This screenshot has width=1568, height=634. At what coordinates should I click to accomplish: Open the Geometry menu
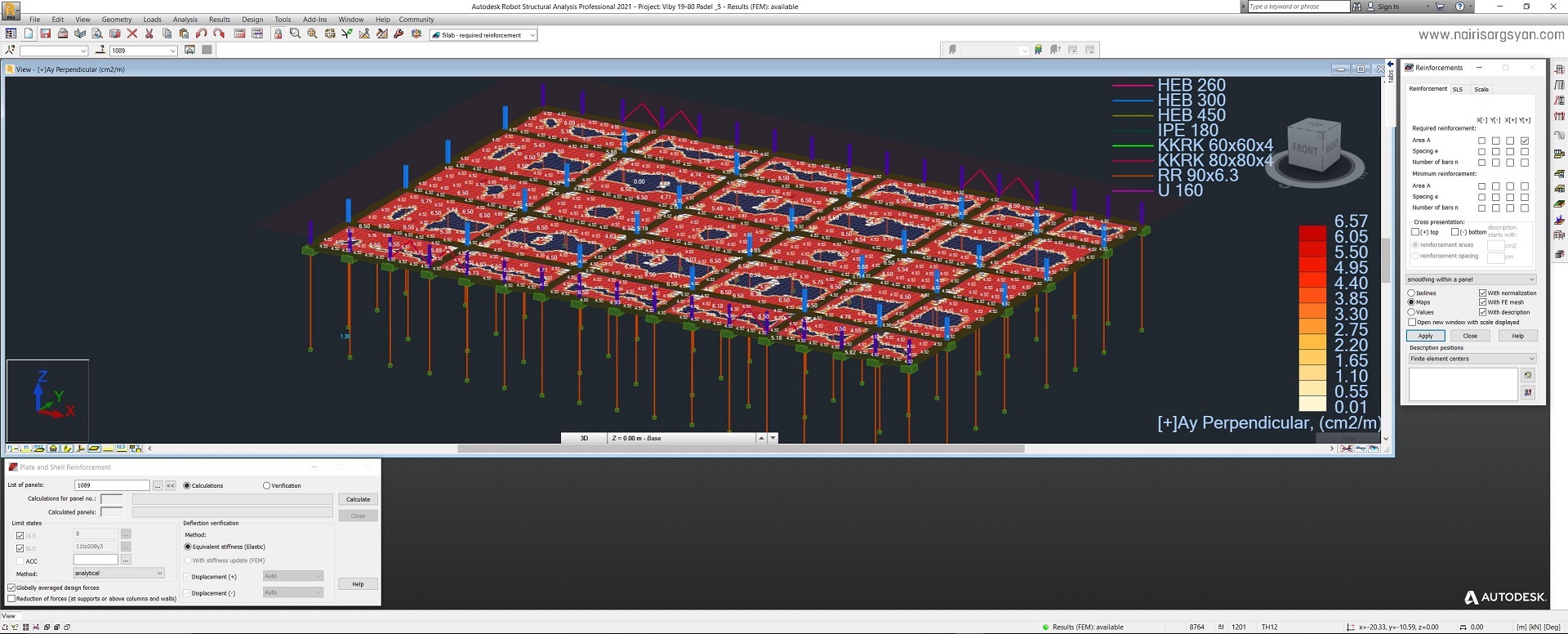pos(117,20)
